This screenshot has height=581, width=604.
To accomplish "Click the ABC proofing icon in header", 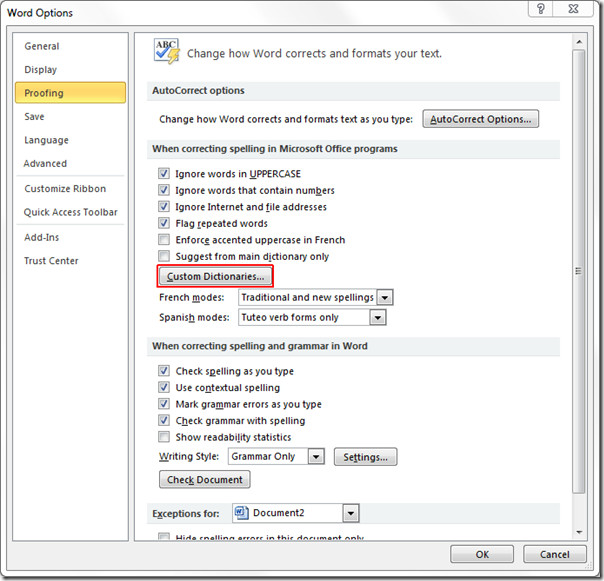I will coord(166,51).
